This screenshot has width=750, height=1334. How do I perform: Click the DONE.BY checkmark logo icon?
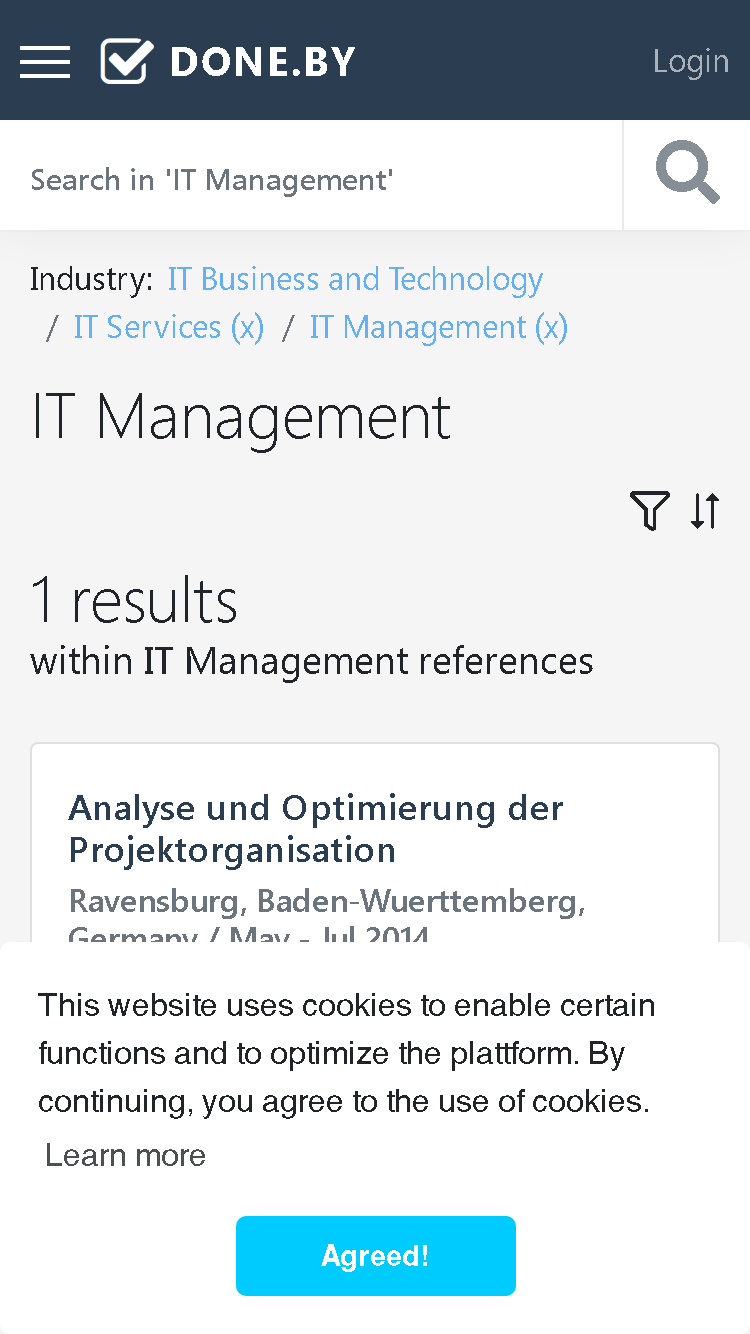(x=127, y=61)
